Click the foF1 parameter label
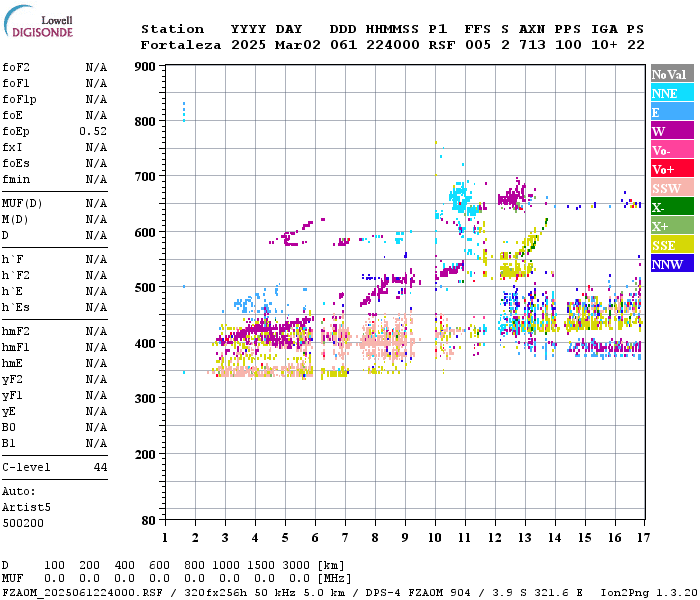This screenshot has height=600, width=700. coord(16,83)
